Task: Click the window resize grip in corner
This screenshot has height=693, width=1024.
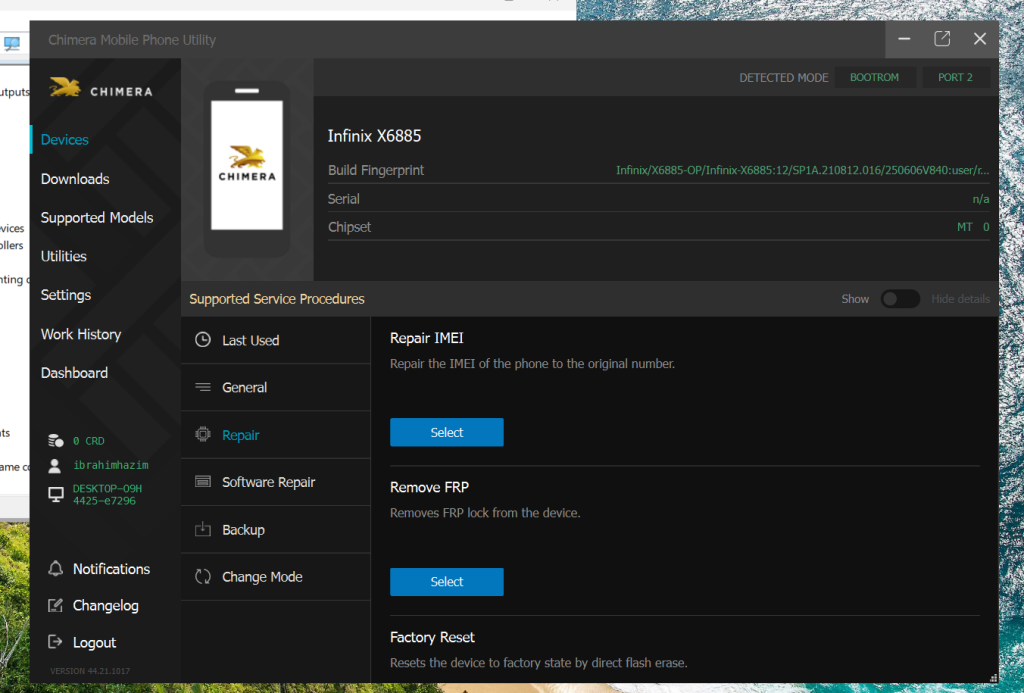Action: [993, 678]
